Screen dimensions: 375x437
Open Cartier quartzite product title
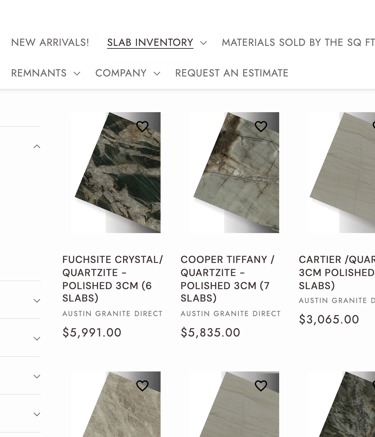pyautogui.click(x=337, y=272)
